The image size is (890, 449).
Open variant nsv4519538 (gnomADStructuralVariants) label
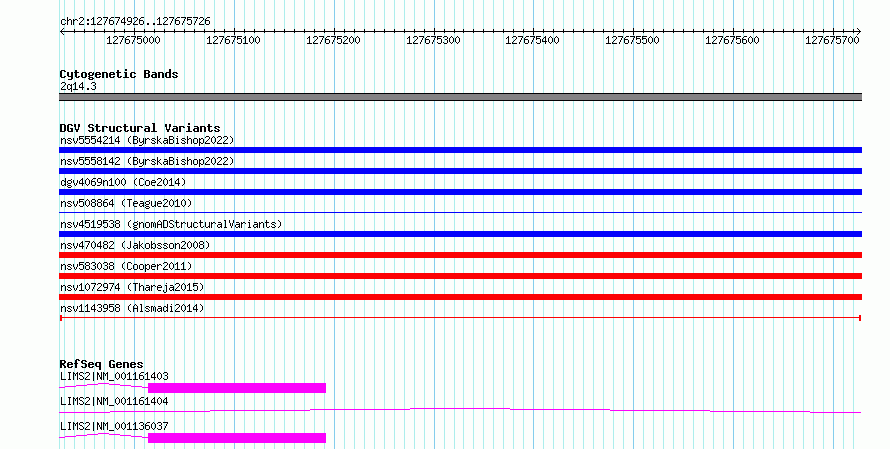[x=171, y=224]
